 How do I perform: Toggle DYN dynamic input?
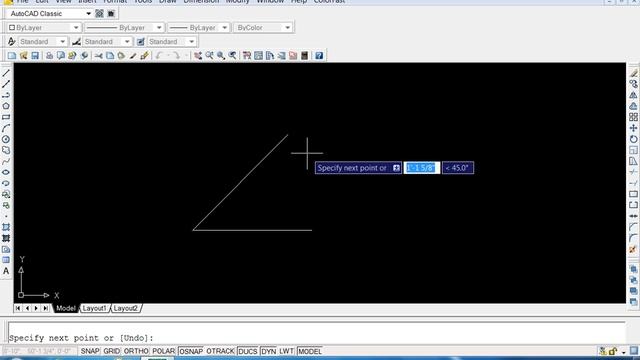[x=268, y=351]
